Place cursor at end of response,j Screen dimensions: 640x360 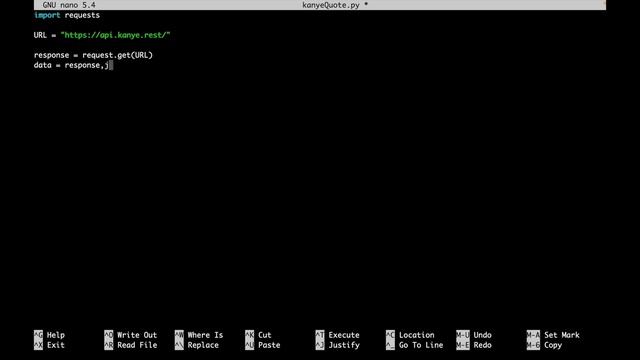point(111,65)
